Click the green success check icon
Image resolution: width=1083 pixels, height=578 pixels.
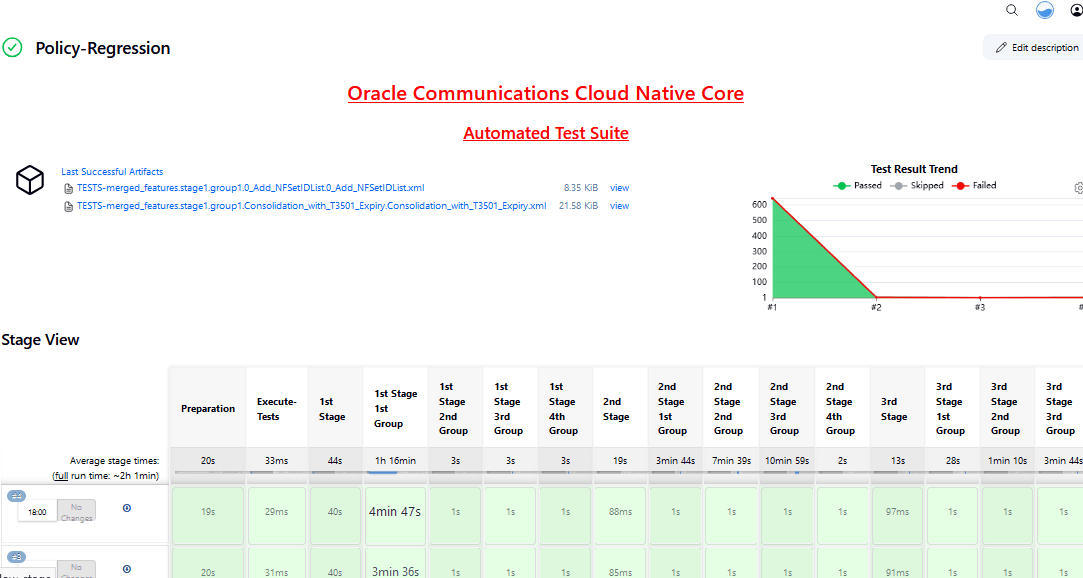12,48
